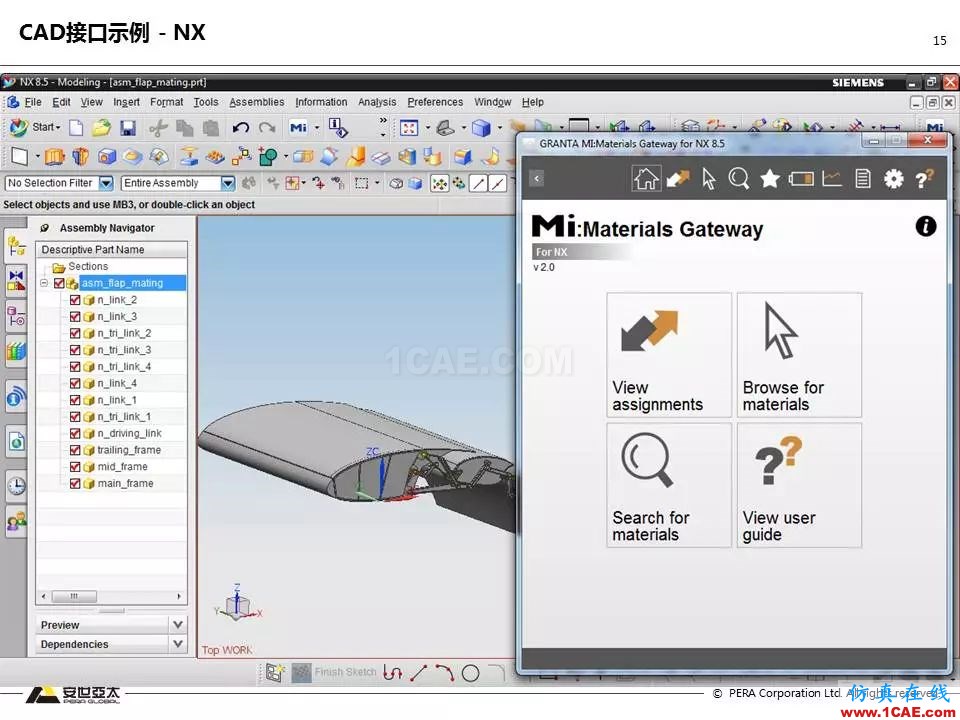
Task: Open the History clock sidebar icon
Action: tap(17, 486)
